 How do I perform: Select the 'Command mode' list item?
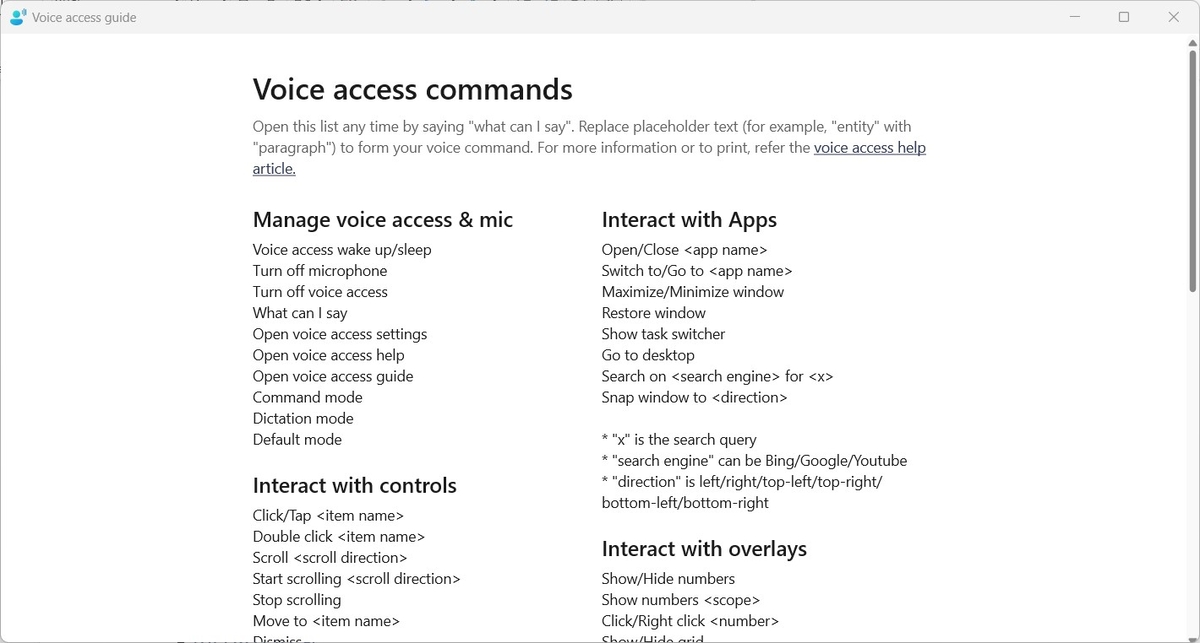(x=307, y=397)
